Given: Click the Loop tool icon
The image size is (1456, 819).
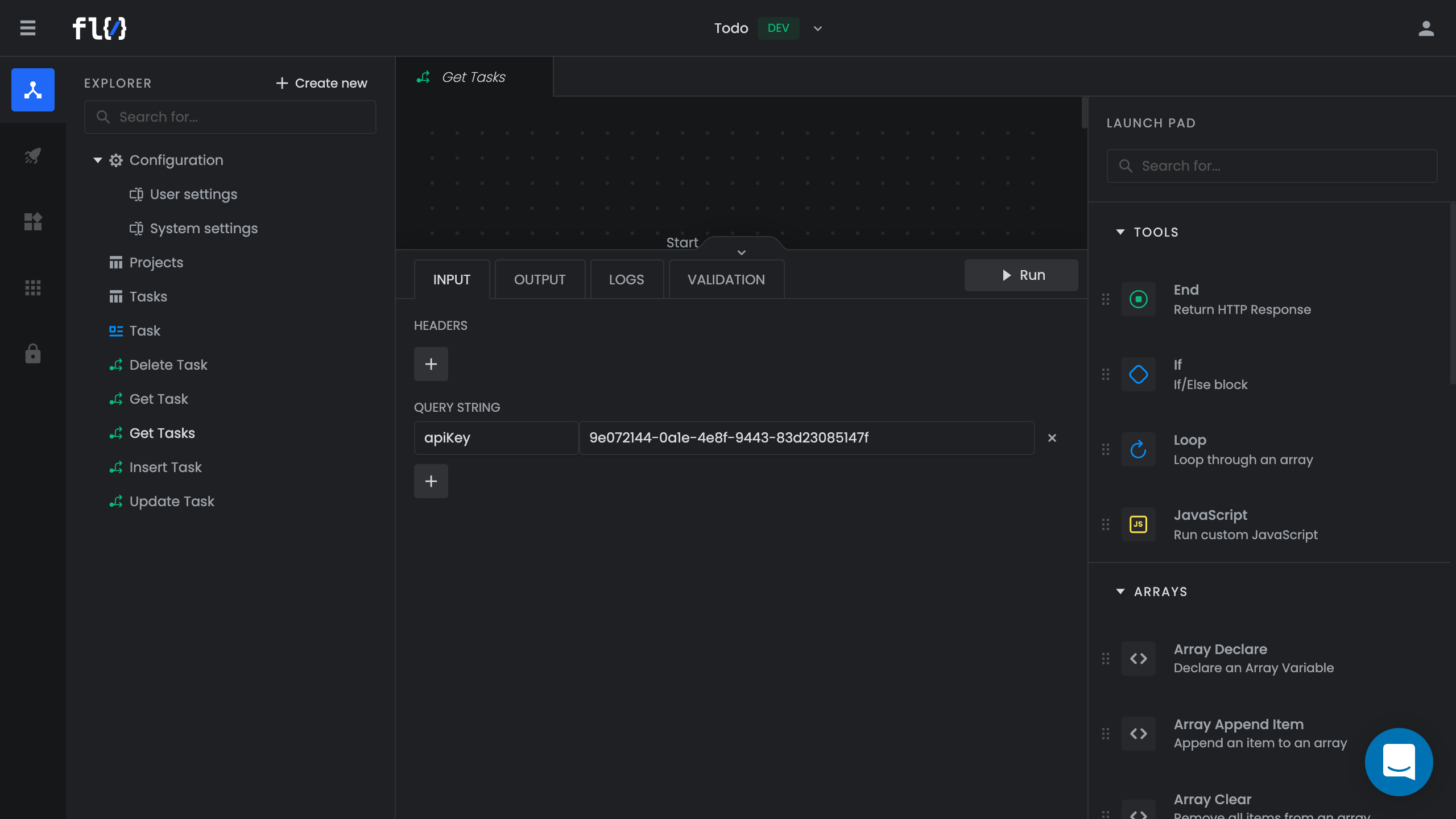Looking at the screenshot, I should 1139,449.
